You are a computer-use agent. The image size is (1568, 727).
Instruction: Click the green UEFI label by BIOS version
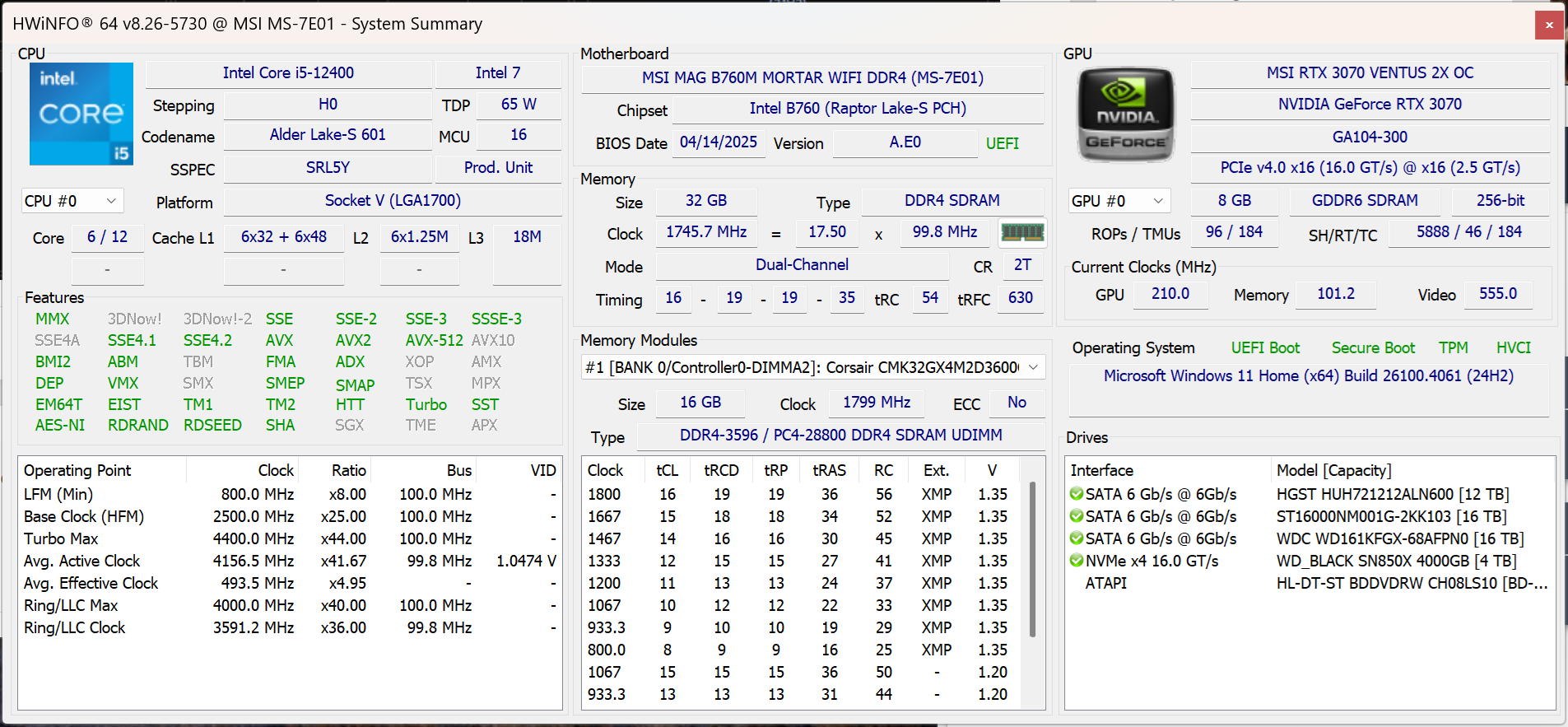(x=1002, y=143)
